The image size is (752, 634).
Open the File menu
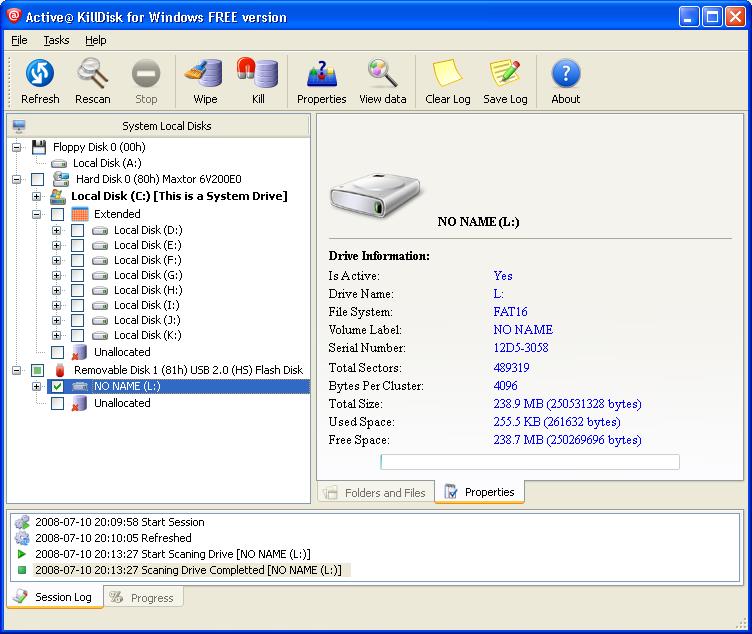coord(19,40)
